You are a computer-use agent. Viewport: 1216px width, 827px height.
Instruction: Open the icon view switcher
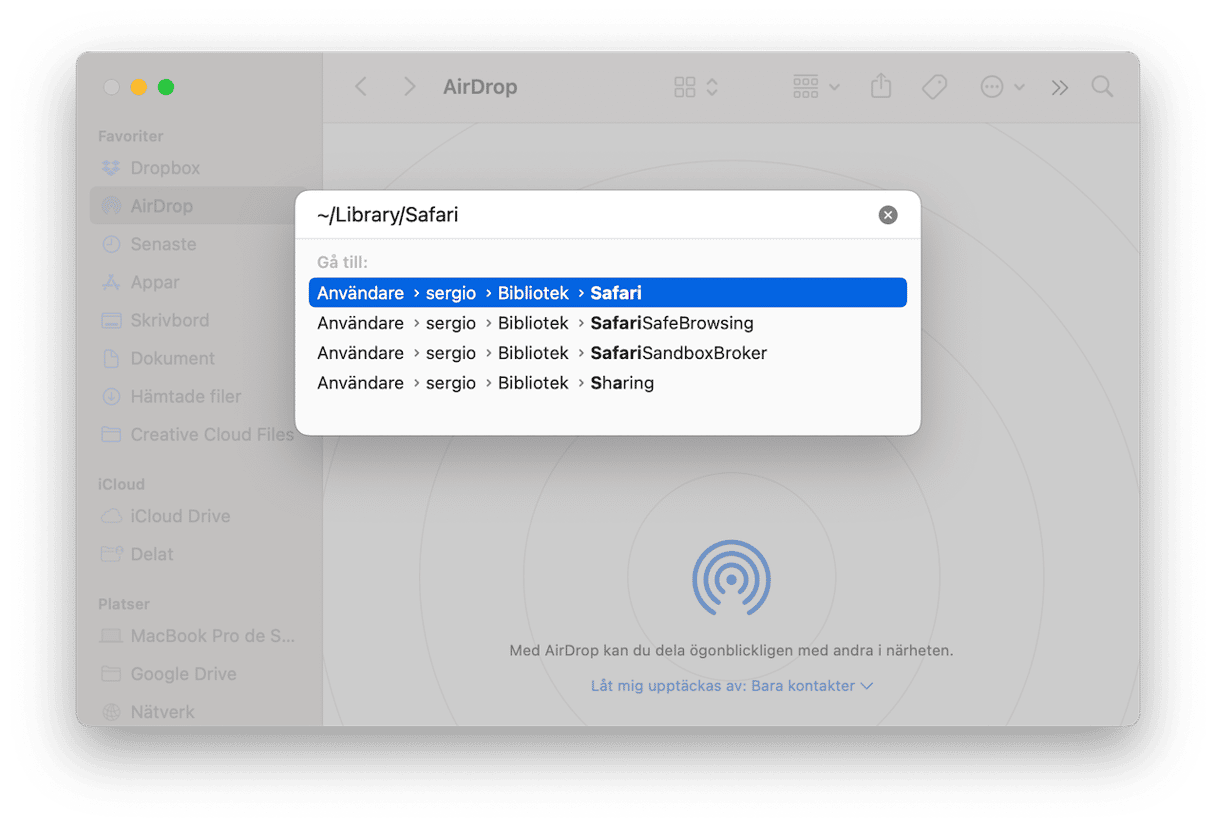tap(696, 87)
